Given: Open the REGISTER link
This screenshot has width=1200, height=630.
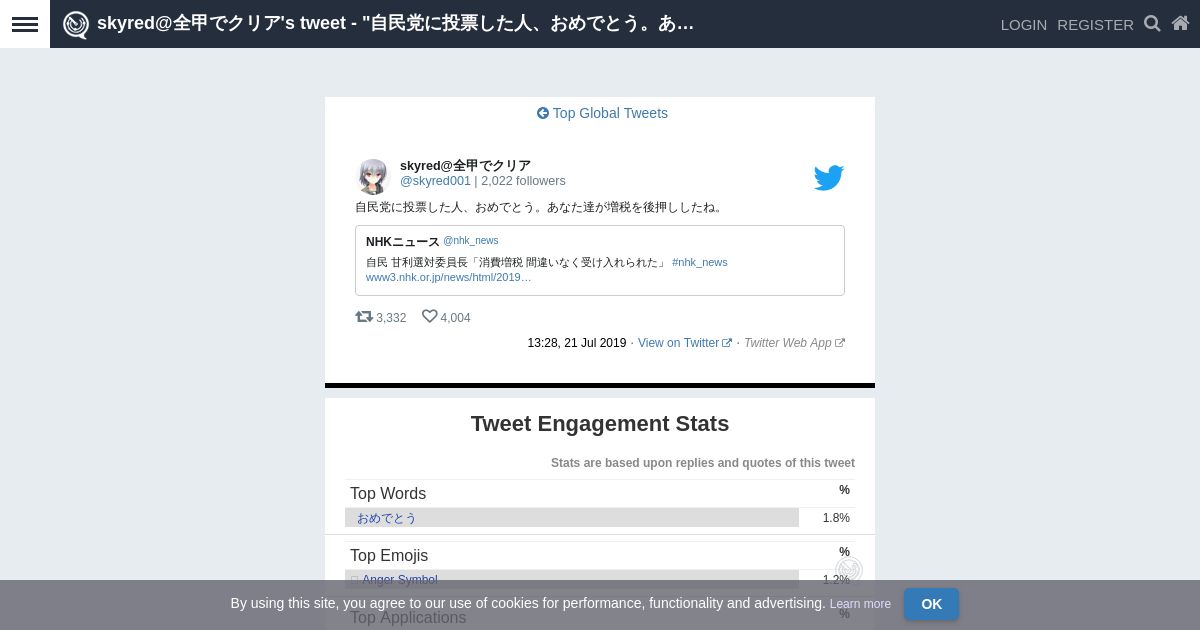Looking at the screenshot, I should click(x=1095, y=25).
